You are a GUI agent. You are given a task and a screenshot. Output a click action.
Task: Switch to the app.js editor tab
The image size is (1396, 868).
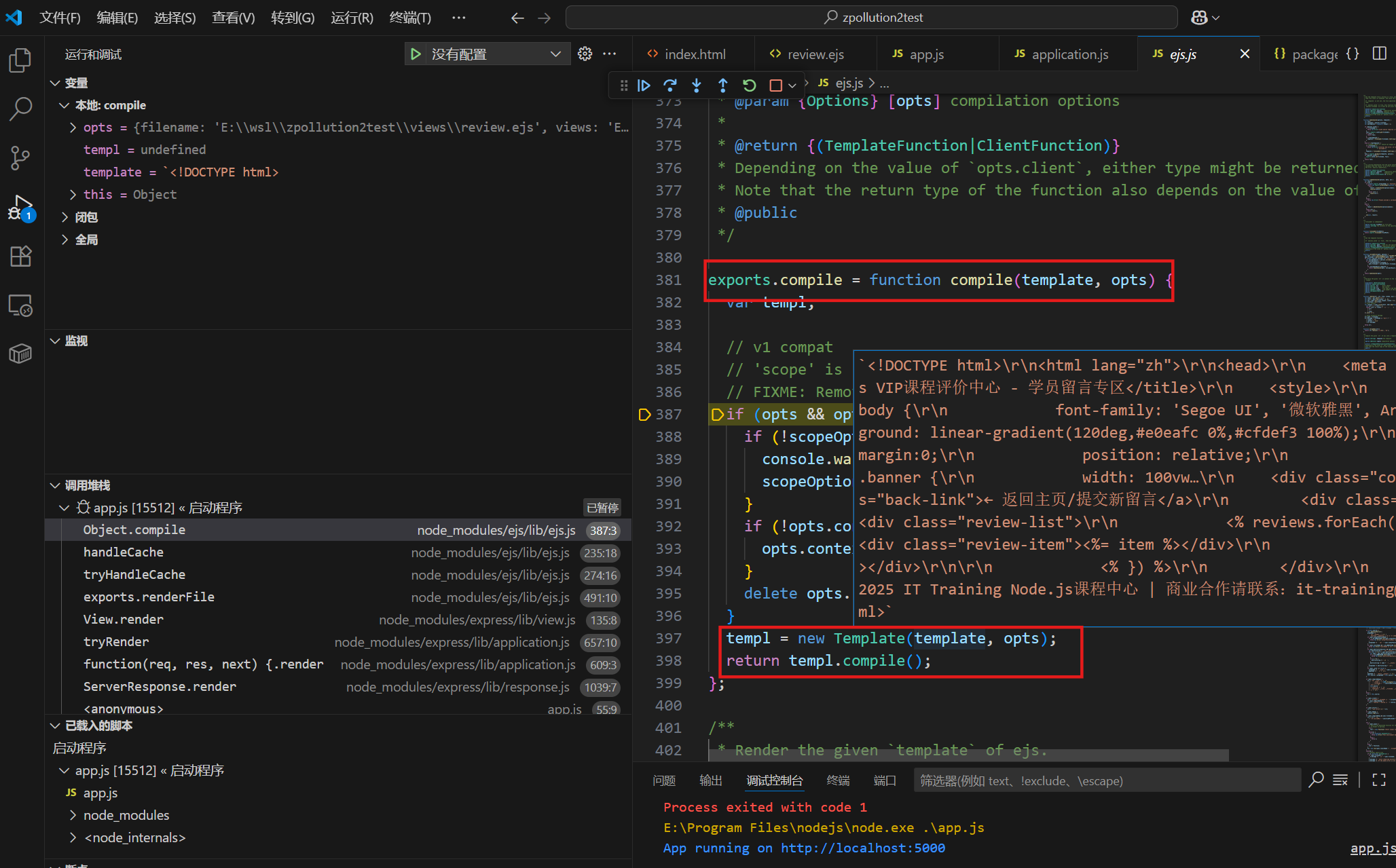coord(926,54)
